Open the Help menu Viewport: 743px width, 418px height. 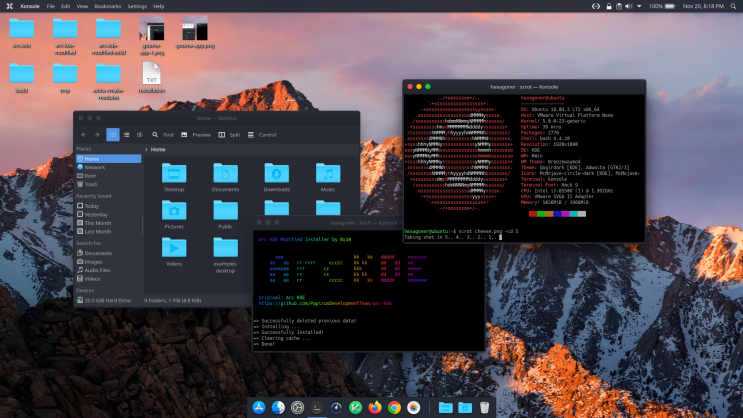click(x=159, y=6)
